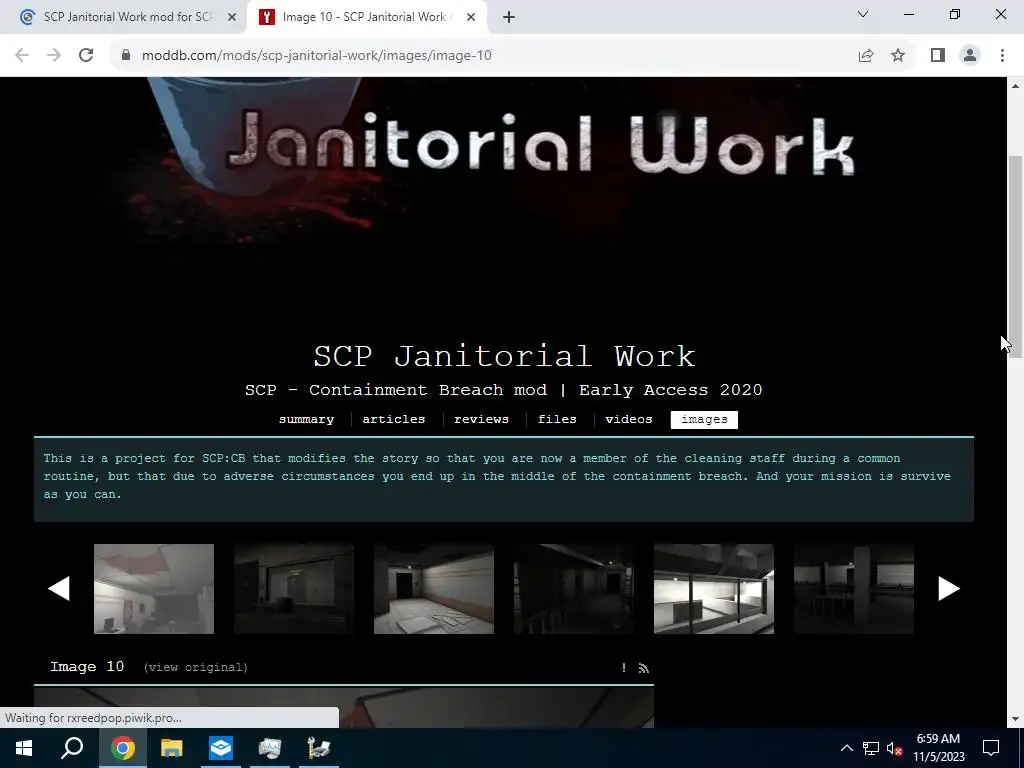Open the browser side panel

[x=938, y=56]
